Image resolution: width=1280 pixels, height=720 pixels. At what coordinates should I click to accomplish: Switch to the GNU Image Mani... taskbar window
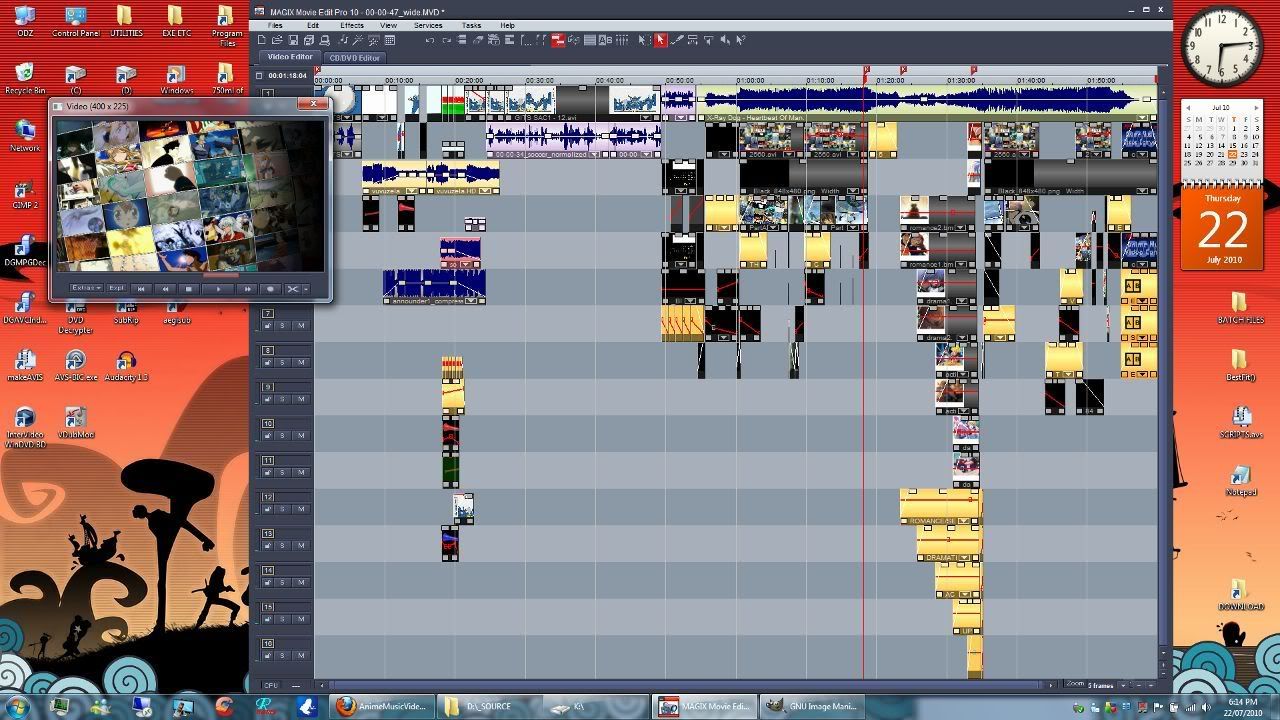coord(810,706)
